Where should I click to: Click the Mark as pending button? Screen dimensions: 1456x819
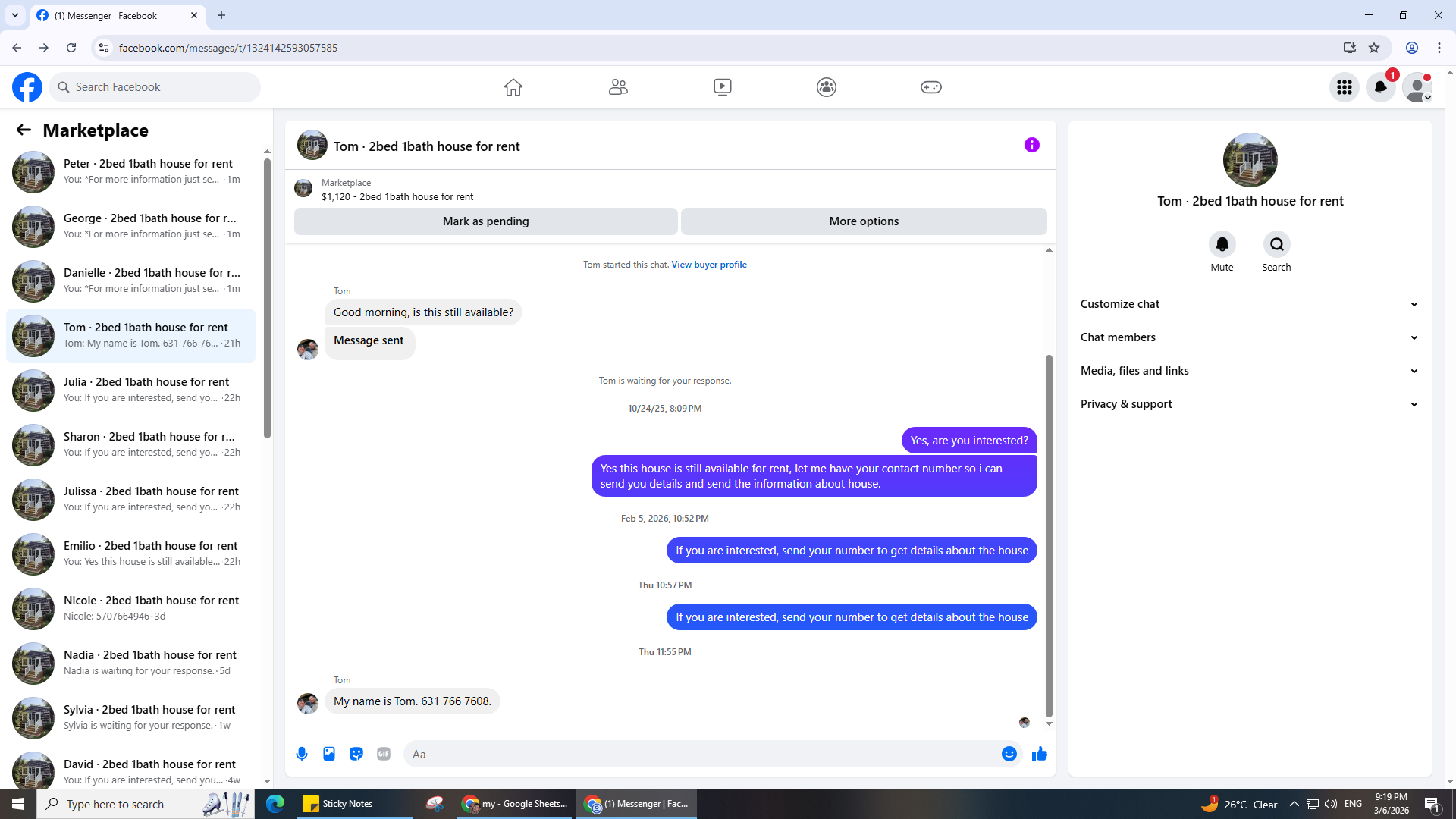pos(485,221)
